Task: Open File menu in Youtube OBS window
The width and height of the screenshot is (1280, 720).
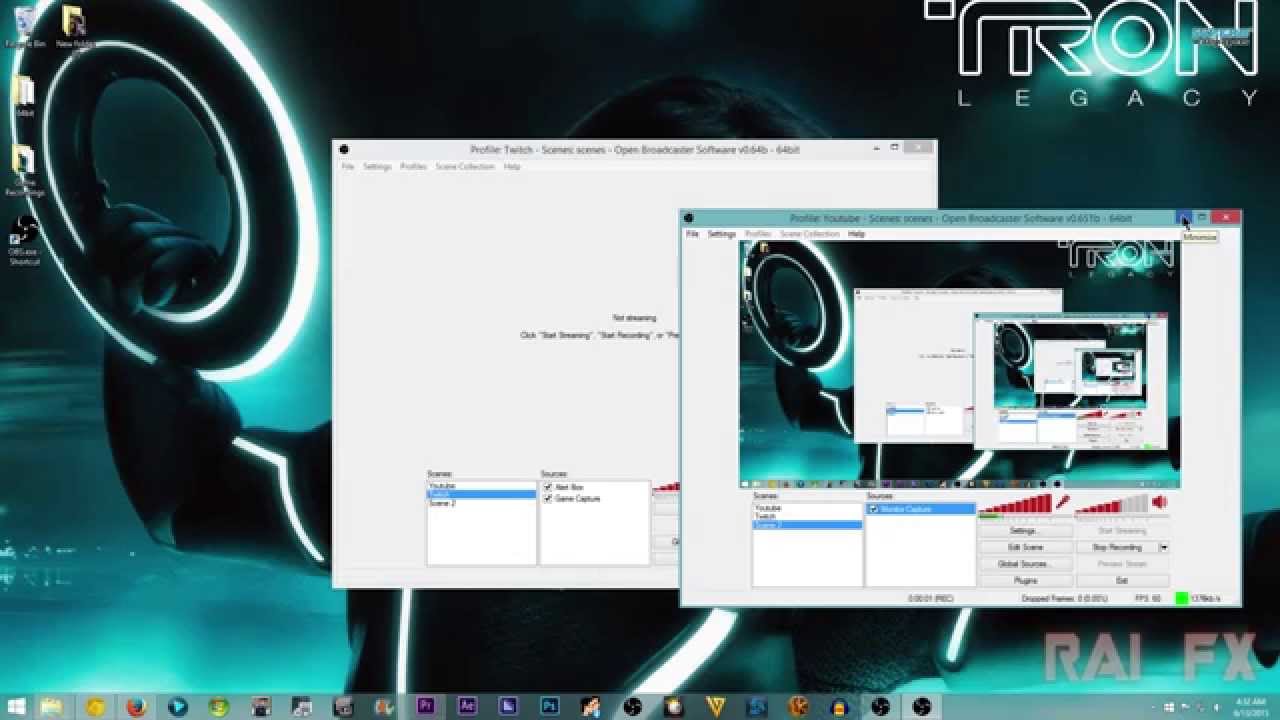Action: click(x=692, y=234)
